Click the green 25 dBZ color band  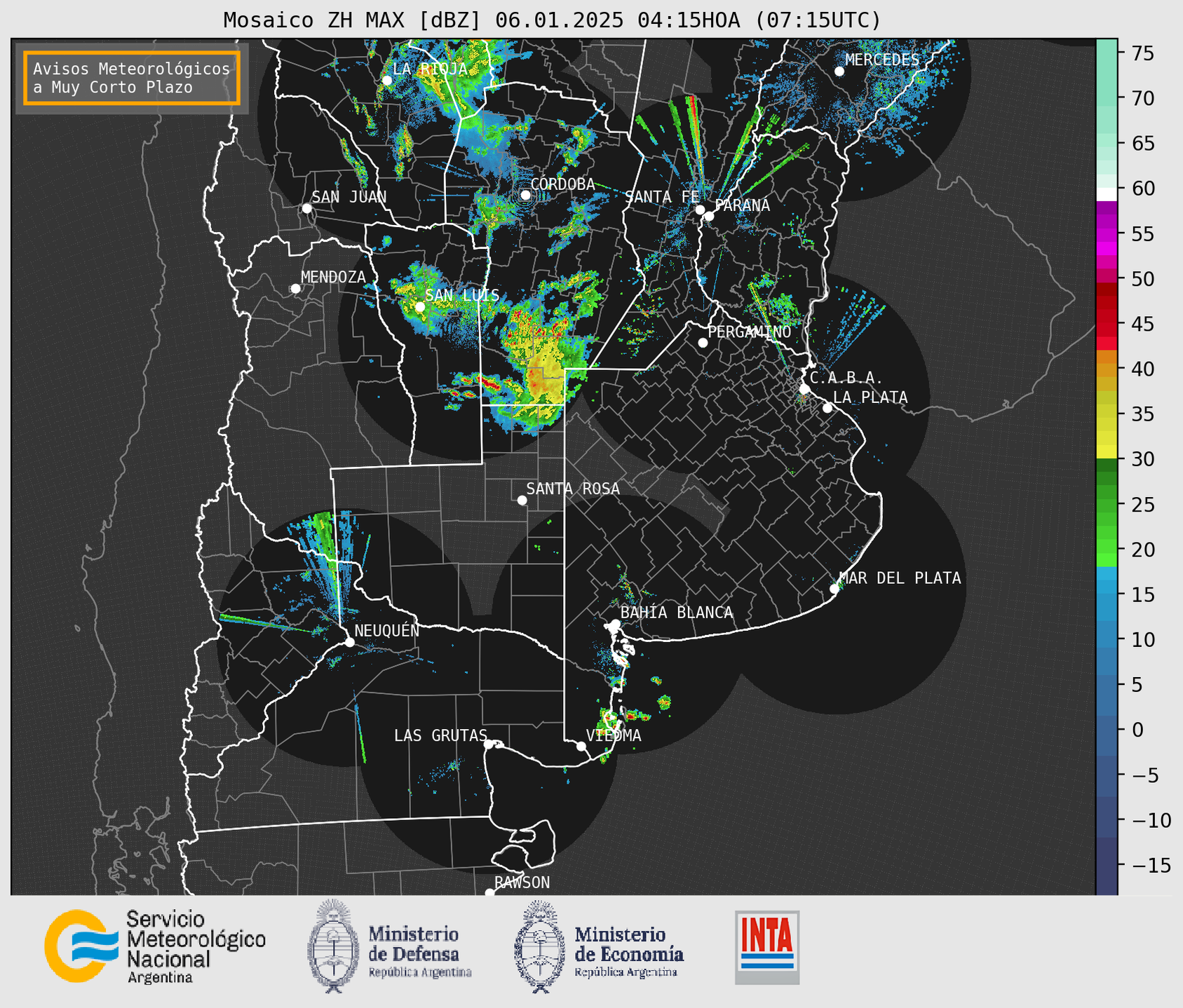click(1107, 505)
